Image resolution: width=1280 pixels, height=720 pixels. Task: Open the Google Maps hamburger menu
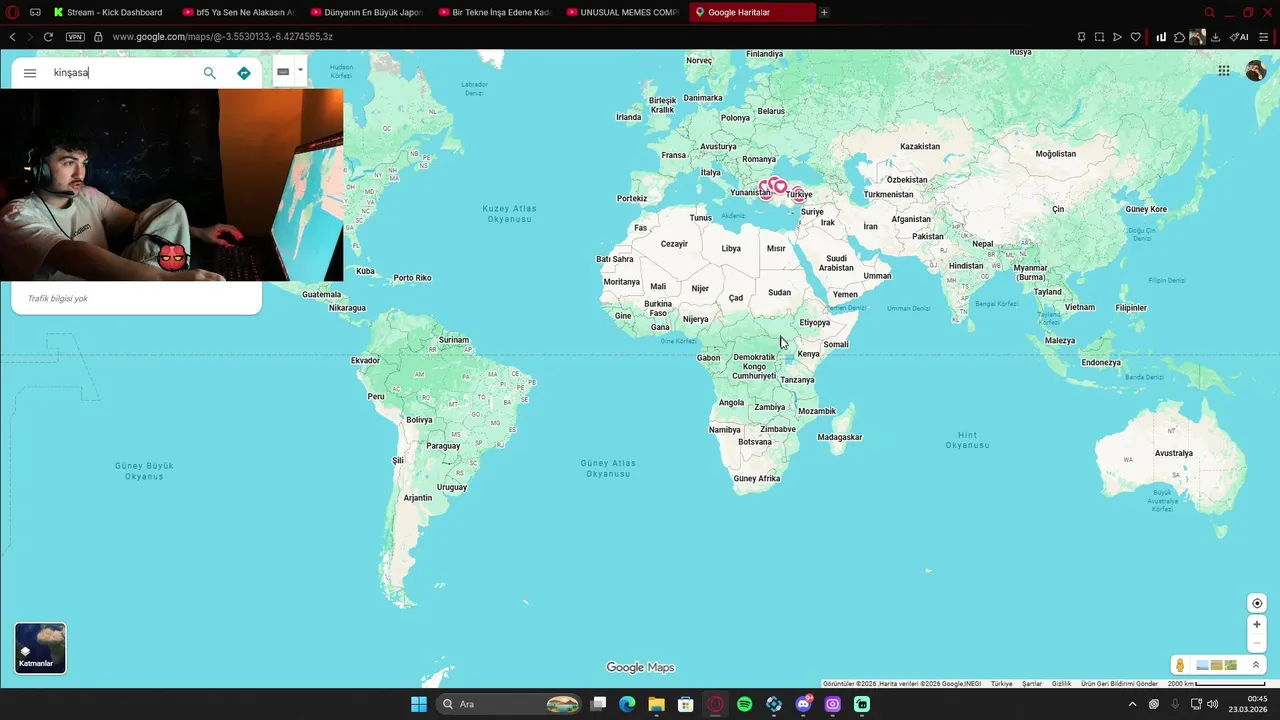[30, 73]
